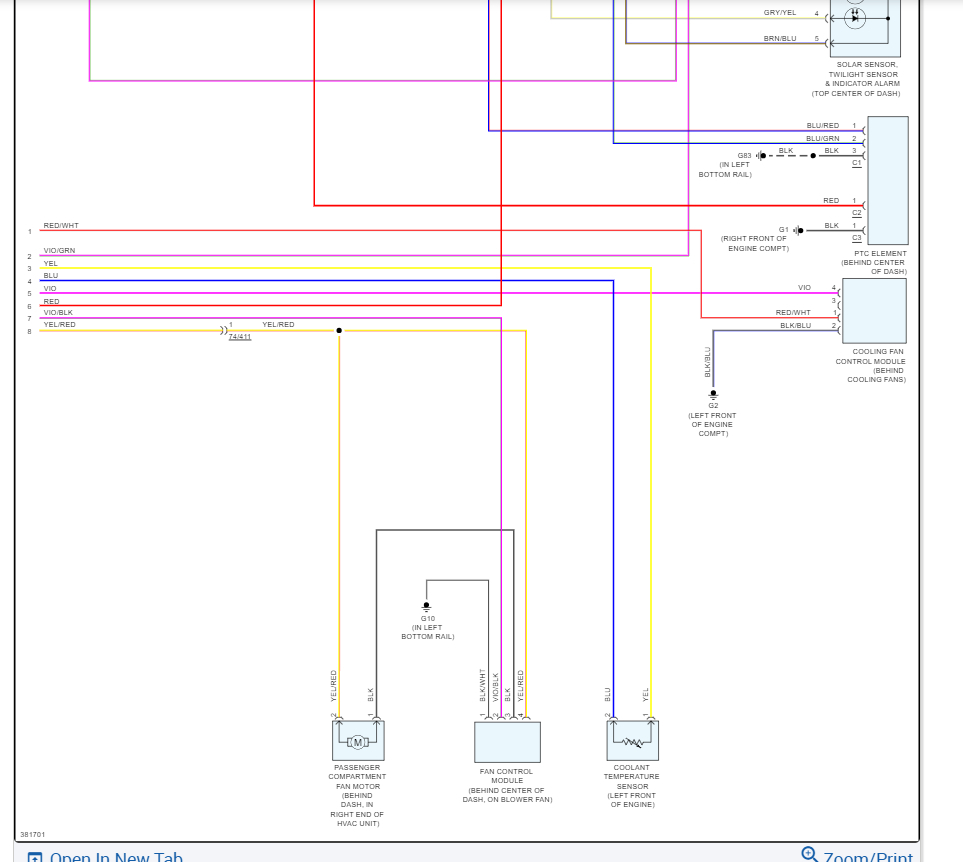The height and width of the screenshot is (862, 963).
Task: Click the G83 ground symbol
Action: [761, 156]
